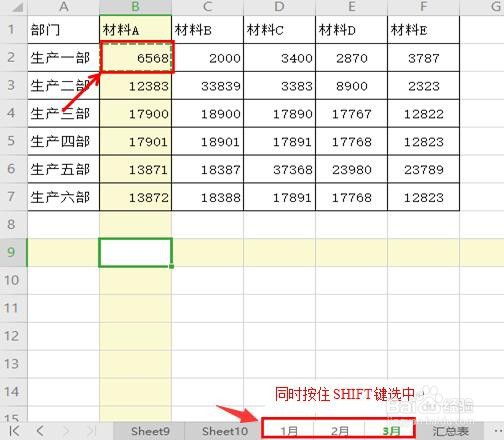Click cell with value 3400
Screen dimensions: 504x440
coord(279,58)
